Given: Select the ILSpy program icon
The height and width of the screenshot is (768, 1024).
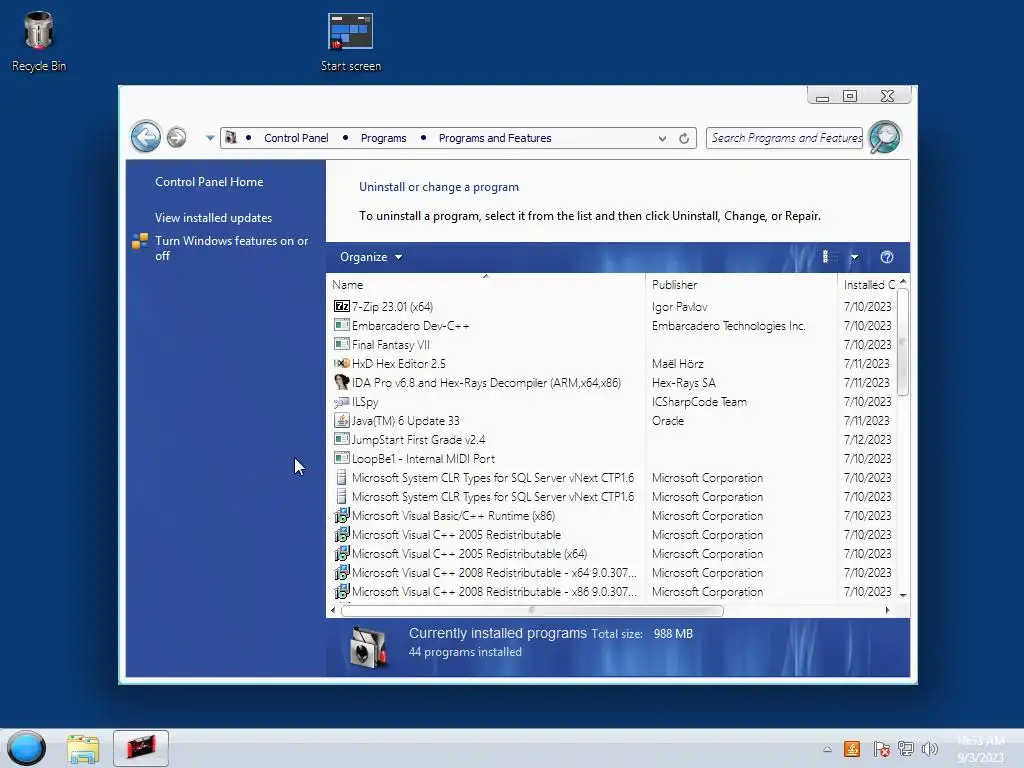Looking at the screenshot, I should (342, 402).
